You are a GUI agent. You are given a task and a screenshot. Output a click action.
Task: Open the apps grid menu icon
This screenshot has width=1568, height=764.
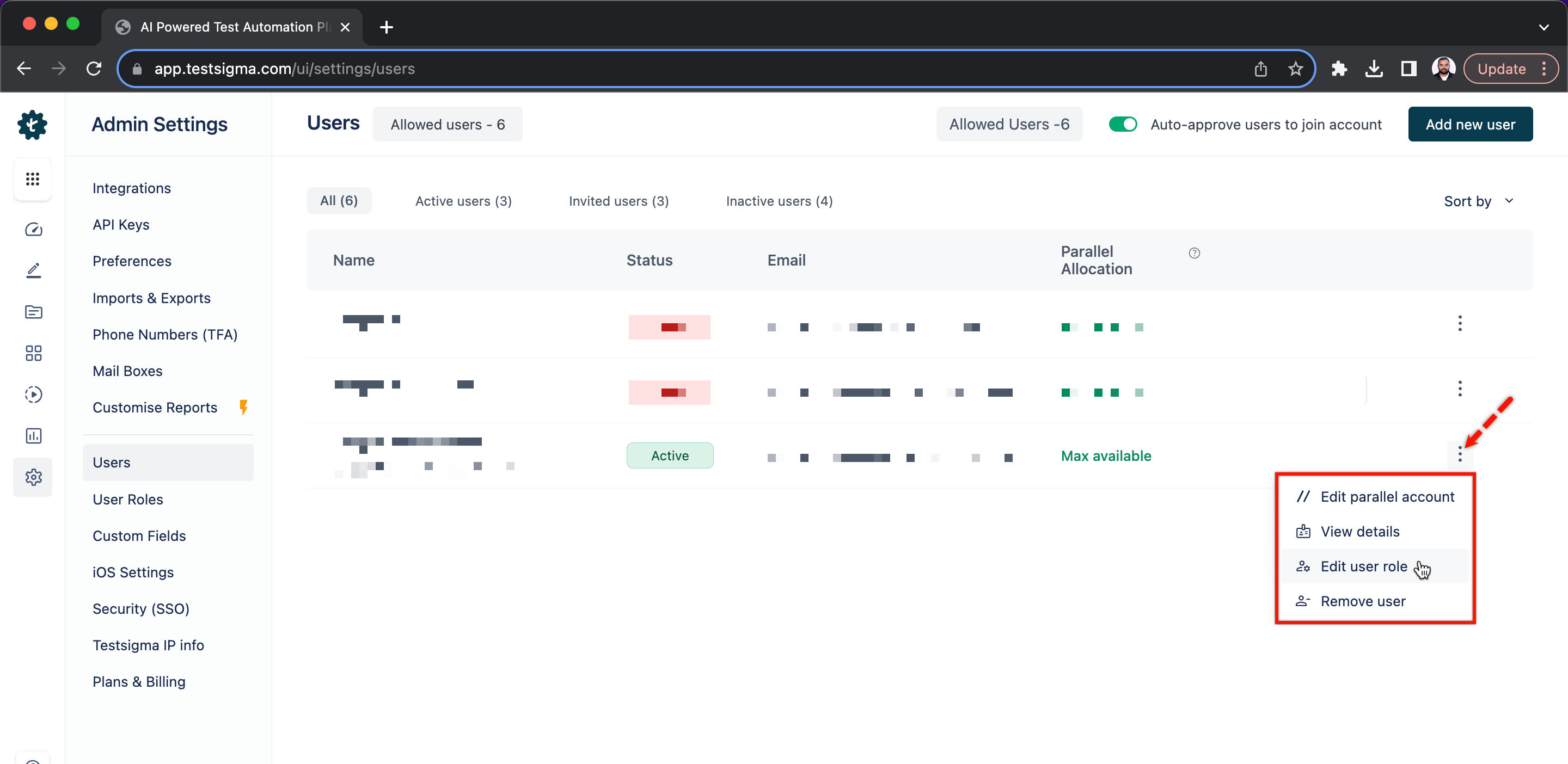pos(33,179)
